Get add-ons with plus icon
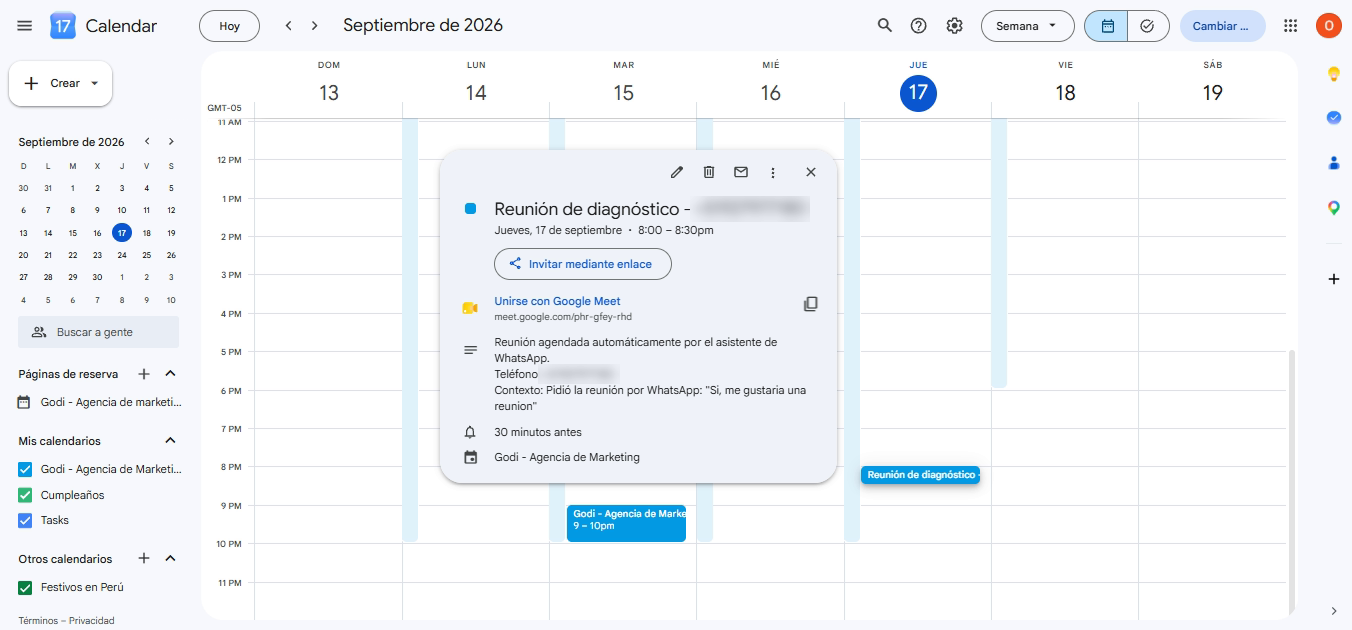 point(1333,279)
